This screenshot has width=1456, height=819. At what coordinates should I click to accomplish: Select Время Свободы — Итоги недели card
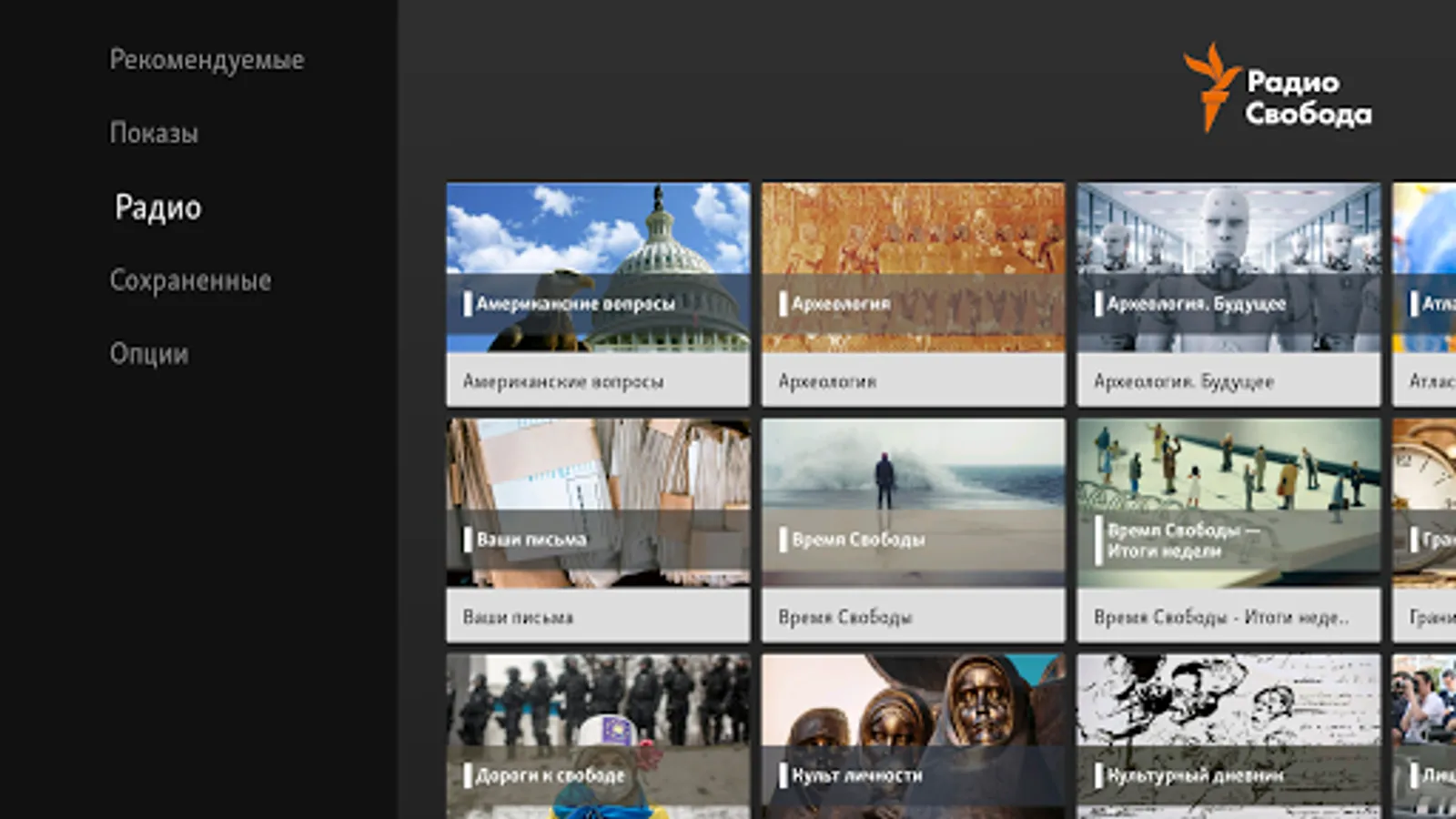tap(1228, 530)
